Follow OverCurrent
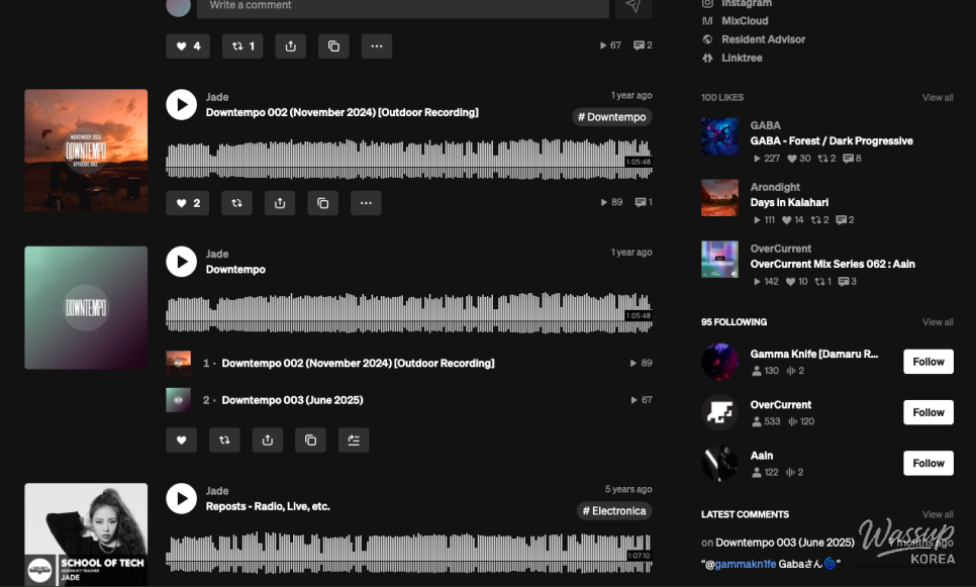The height and width of the screenshot is (587, 976). tap(927, 412)
